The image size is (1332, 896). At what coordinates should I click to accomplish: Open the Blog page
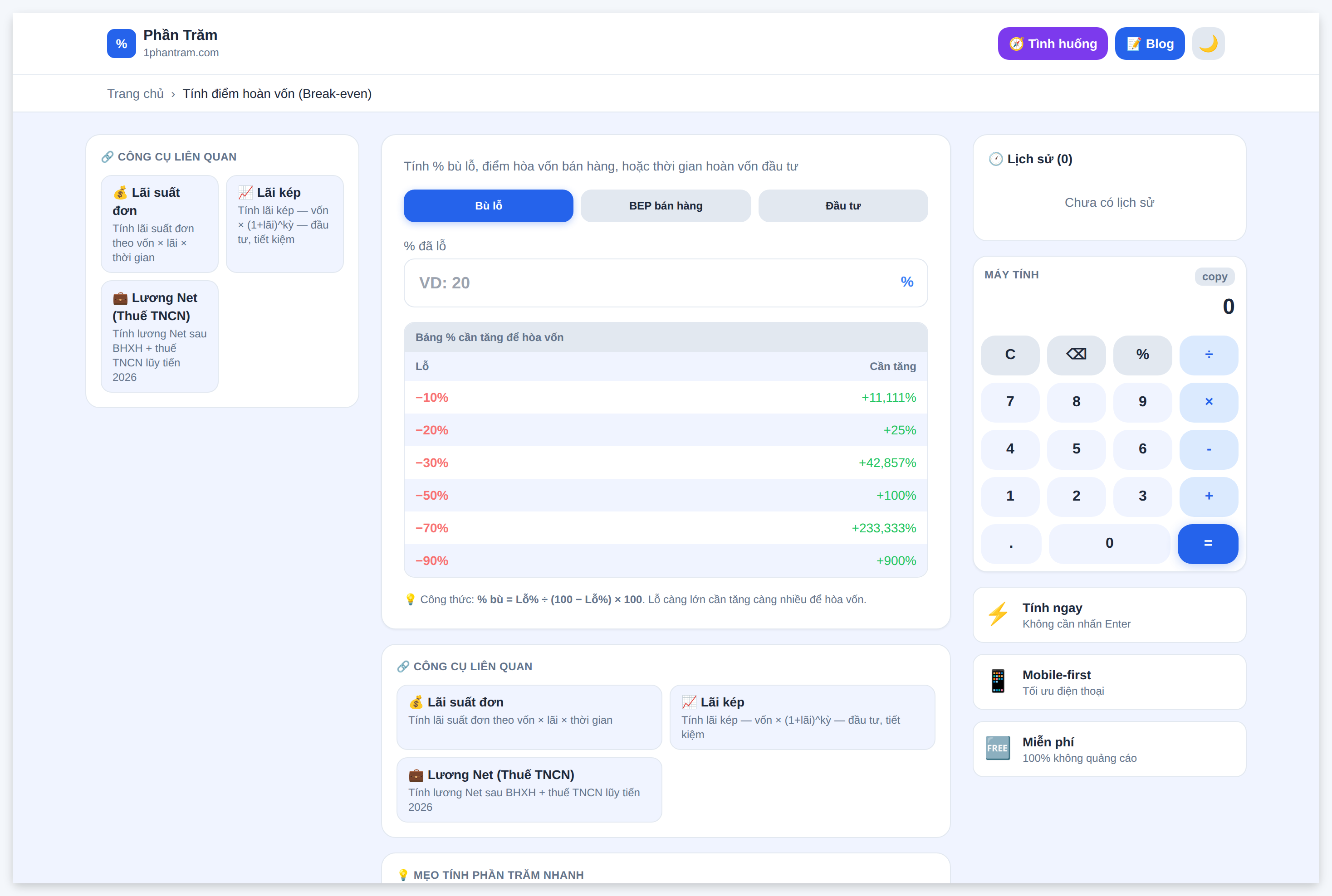click(1150, 44)
